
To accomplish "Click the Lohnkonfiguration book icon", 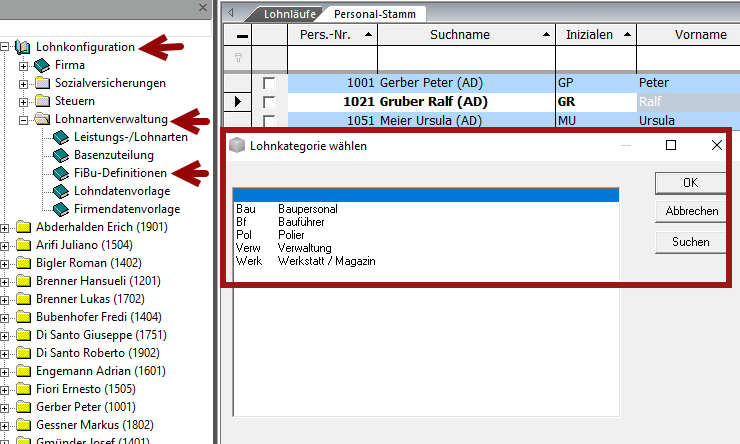I will click(23, 47).
